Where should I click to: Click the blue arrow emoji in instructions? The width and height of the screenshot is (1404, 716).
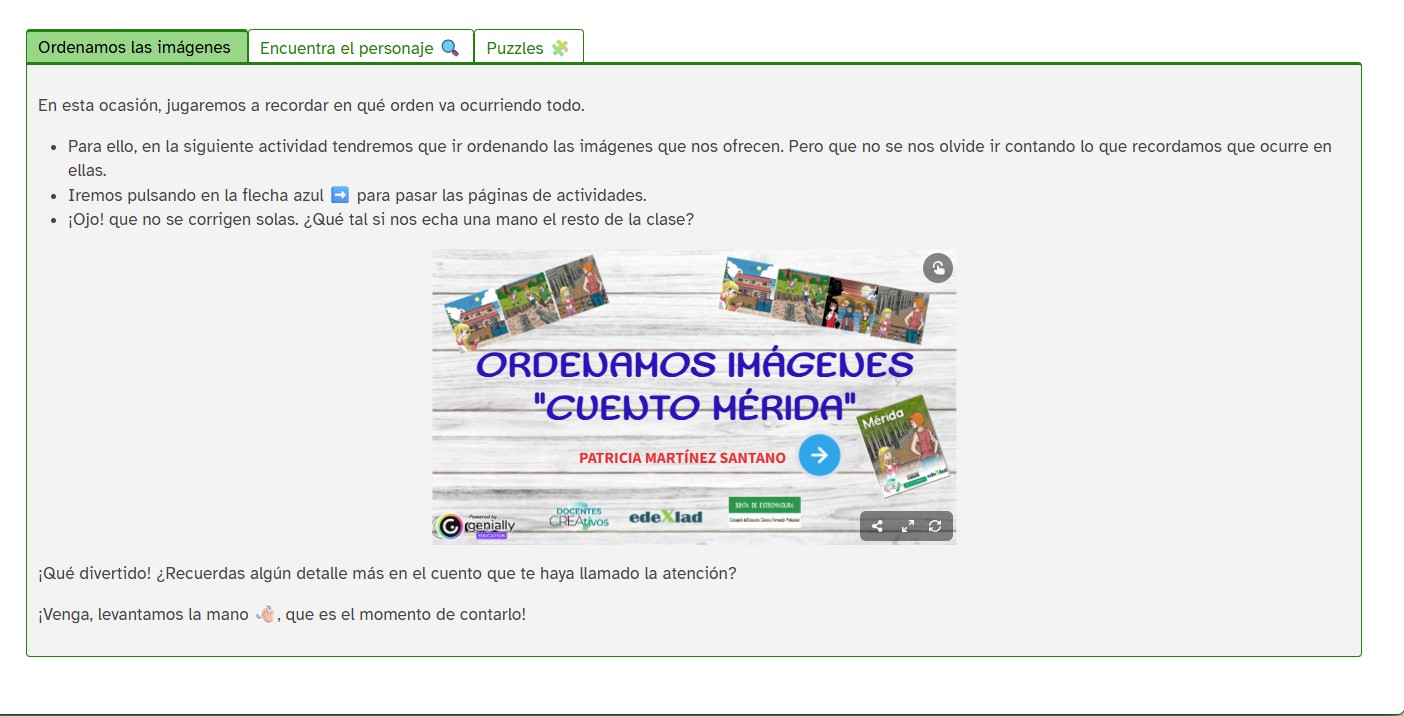(339, 195)
